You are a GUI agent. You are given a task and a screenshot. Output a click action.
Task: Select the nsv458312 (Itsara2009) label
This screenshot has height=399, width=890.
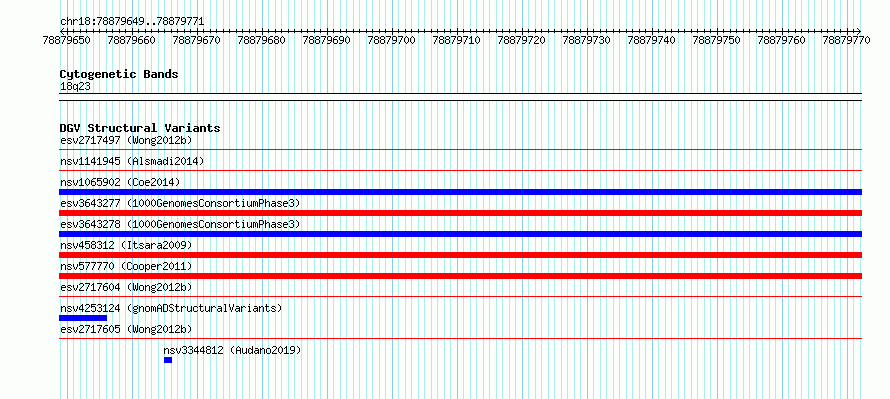point(126,245)
